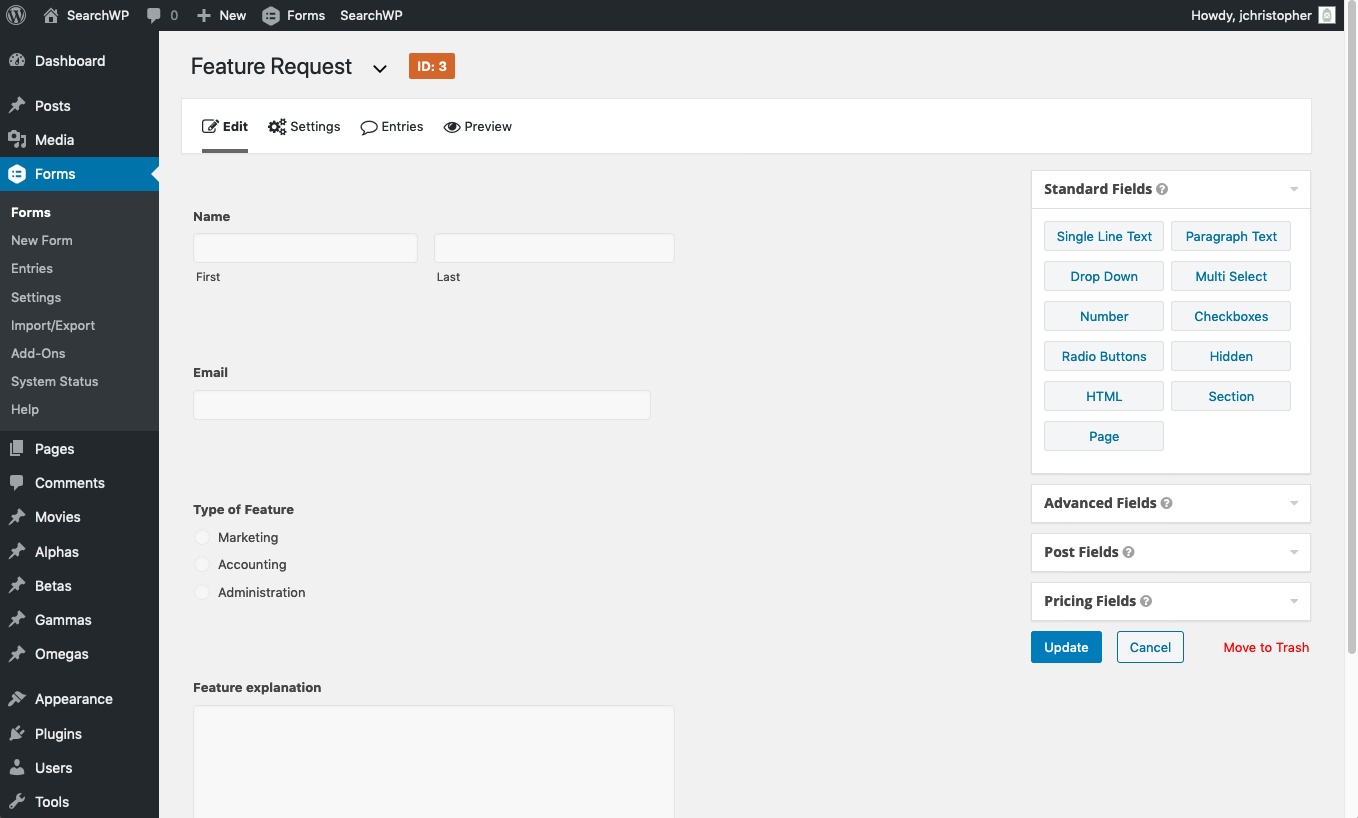Open New Form in Forms submenu
Screen dimensions: 1358x818
pyautogui.click(x=42, y=240)
